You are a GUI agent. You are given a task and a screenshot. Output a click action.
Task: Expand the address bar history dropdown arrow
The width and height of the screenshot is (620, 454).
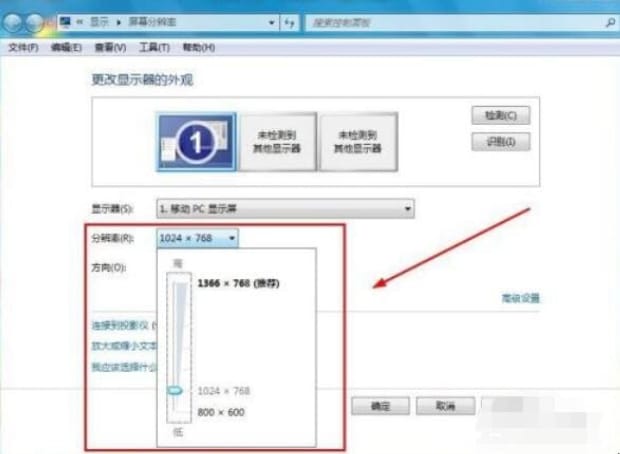click(271, 20)
